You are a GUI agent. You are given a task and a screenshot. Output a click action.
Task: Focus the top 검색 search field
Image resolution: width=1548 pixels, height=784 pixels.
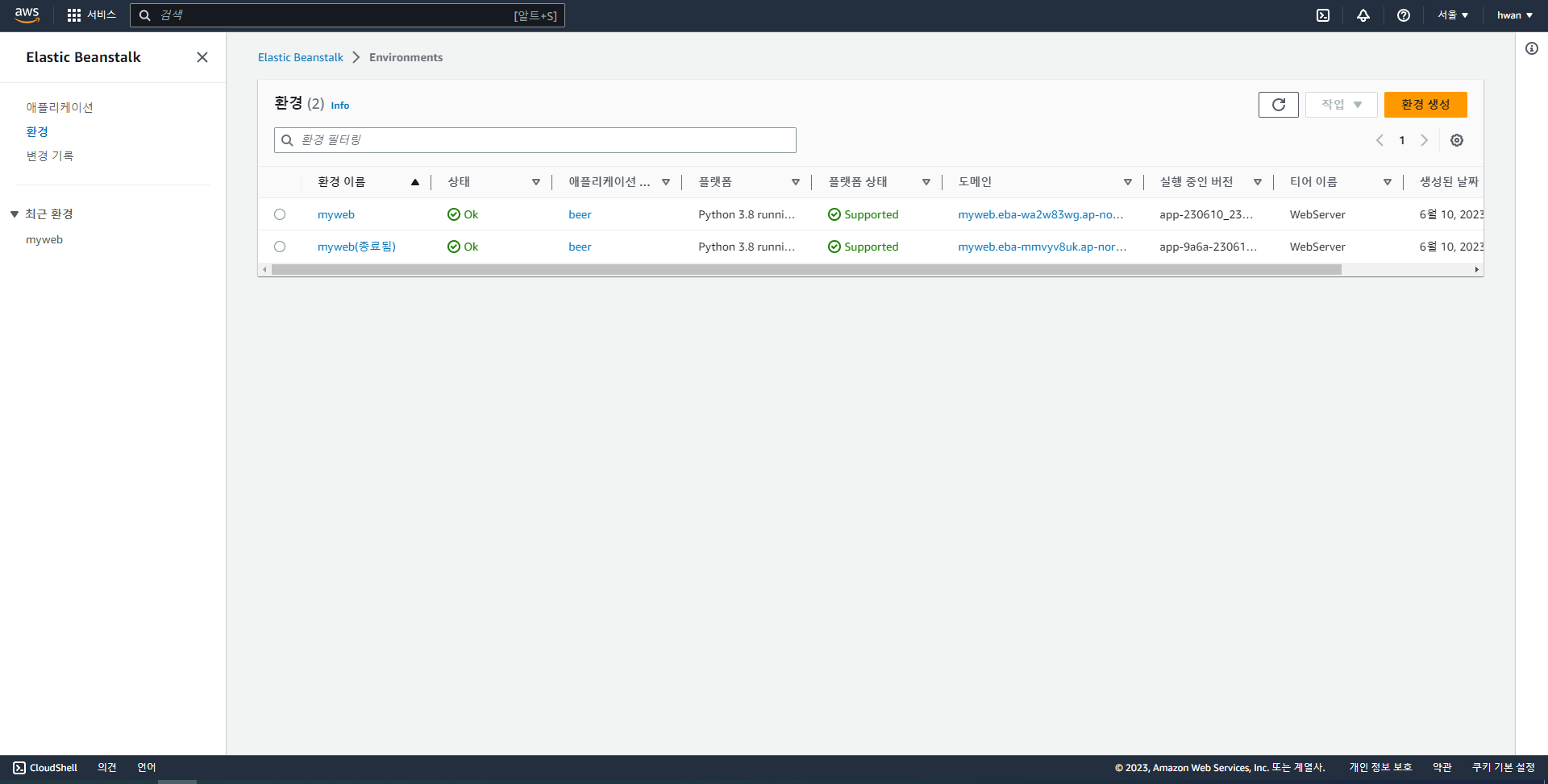click(x=347, y=15)
